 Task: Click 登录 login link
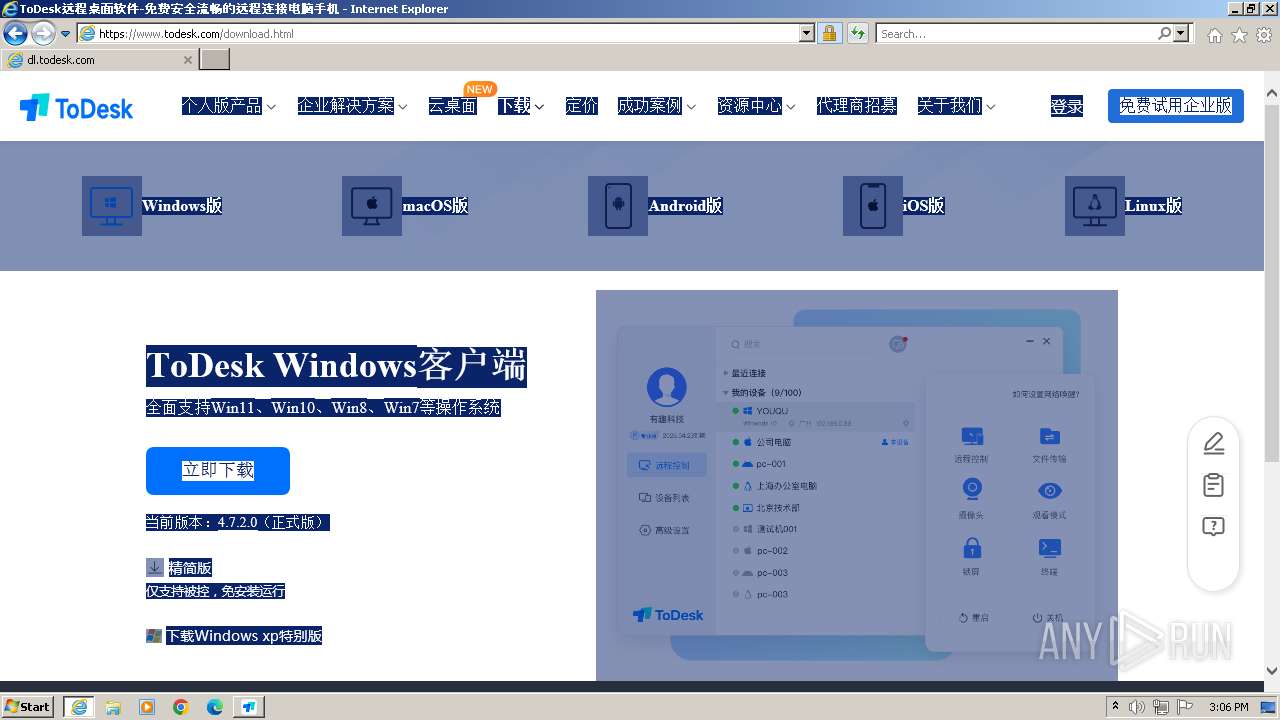1067,106
